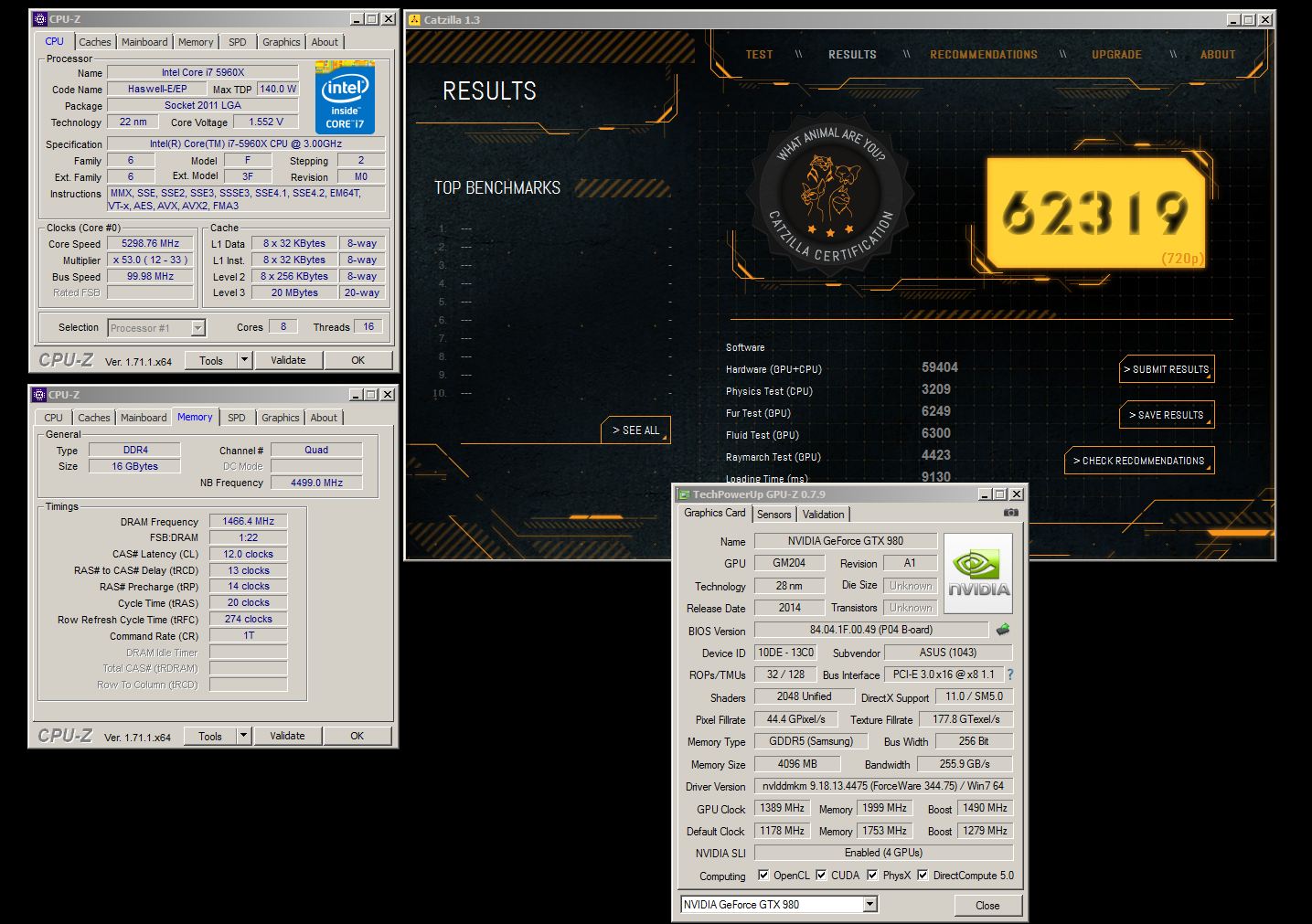The image size is (1312, 924).
Task: Open Tools dropdown arrow in lower CPU-Z
Action: click(x=244, y=735)
